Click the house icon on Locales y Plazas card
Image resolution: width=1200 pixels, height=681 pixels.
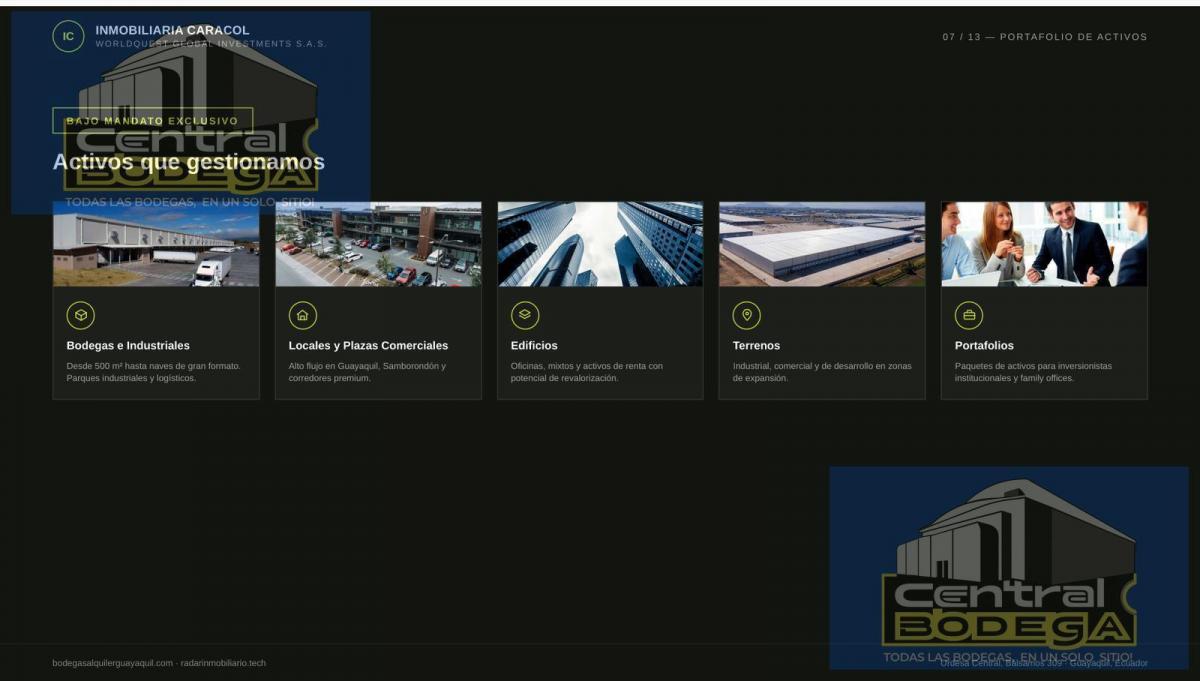pyautogui.click(x=303, y=315)
